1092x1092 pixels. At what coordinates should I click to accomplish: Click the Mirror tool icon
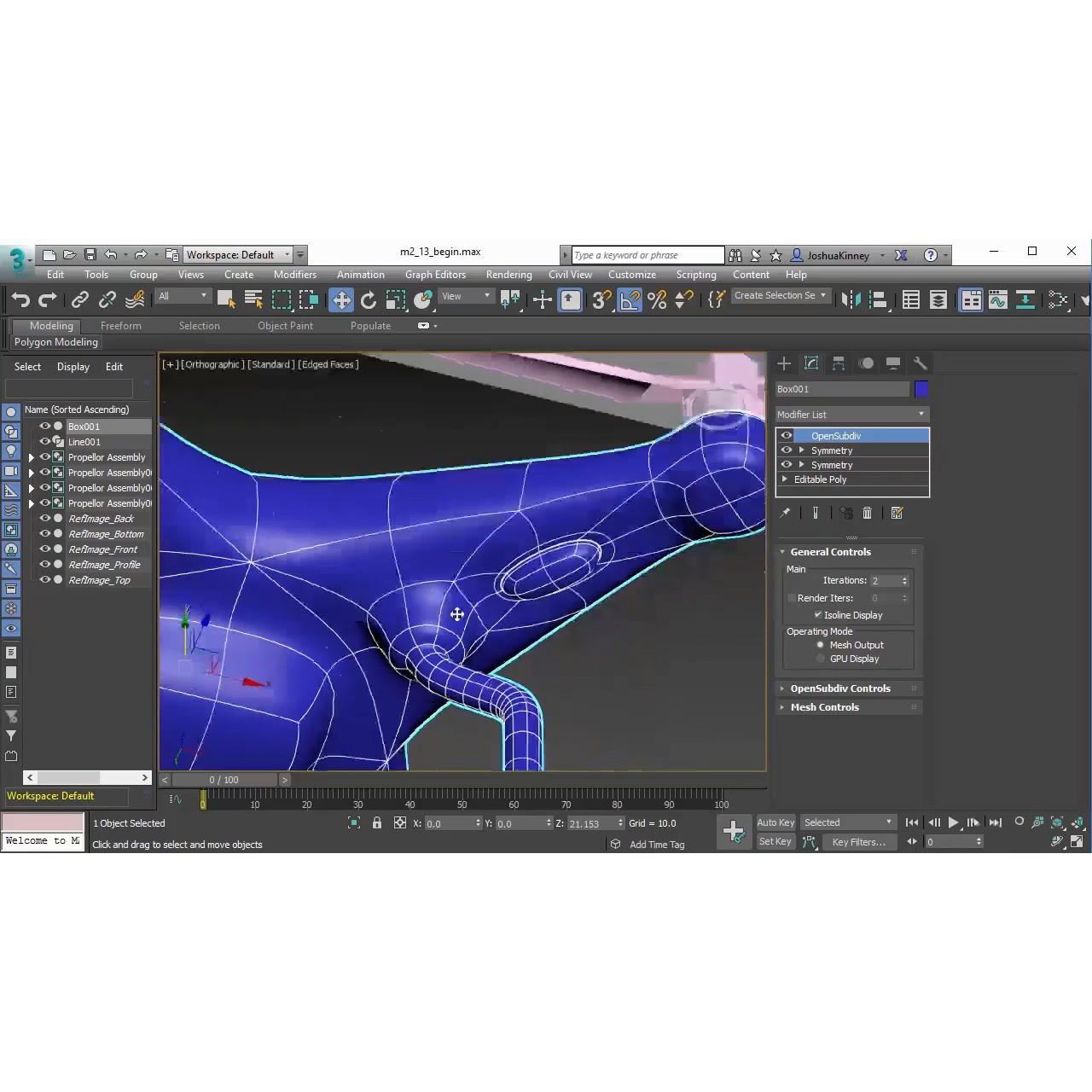pyautogui.click(x=851, y=299)
